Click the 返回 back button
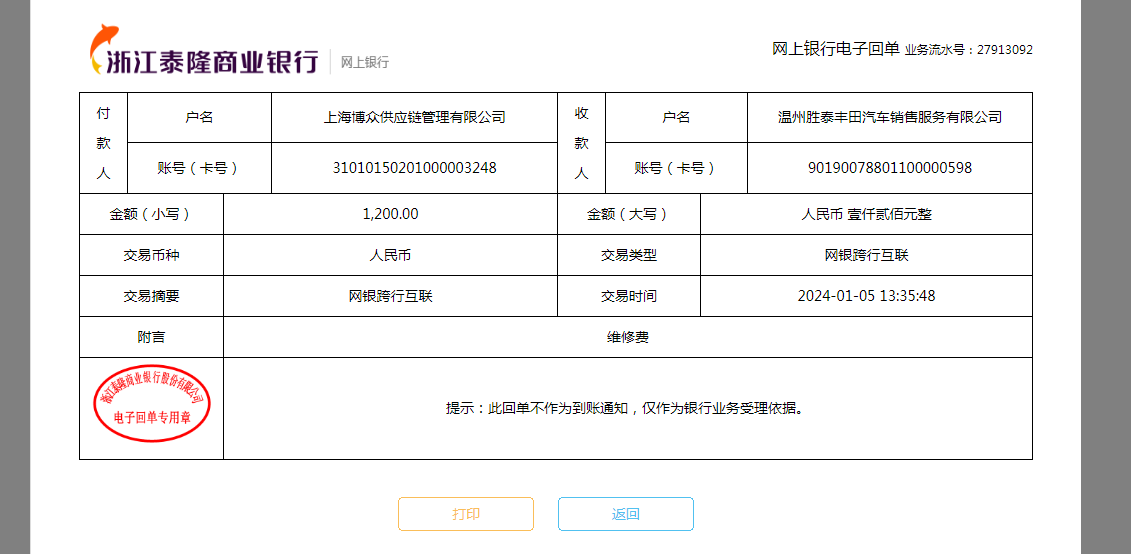The width and height of the screenshot is (1131, 554). (626, 514)
